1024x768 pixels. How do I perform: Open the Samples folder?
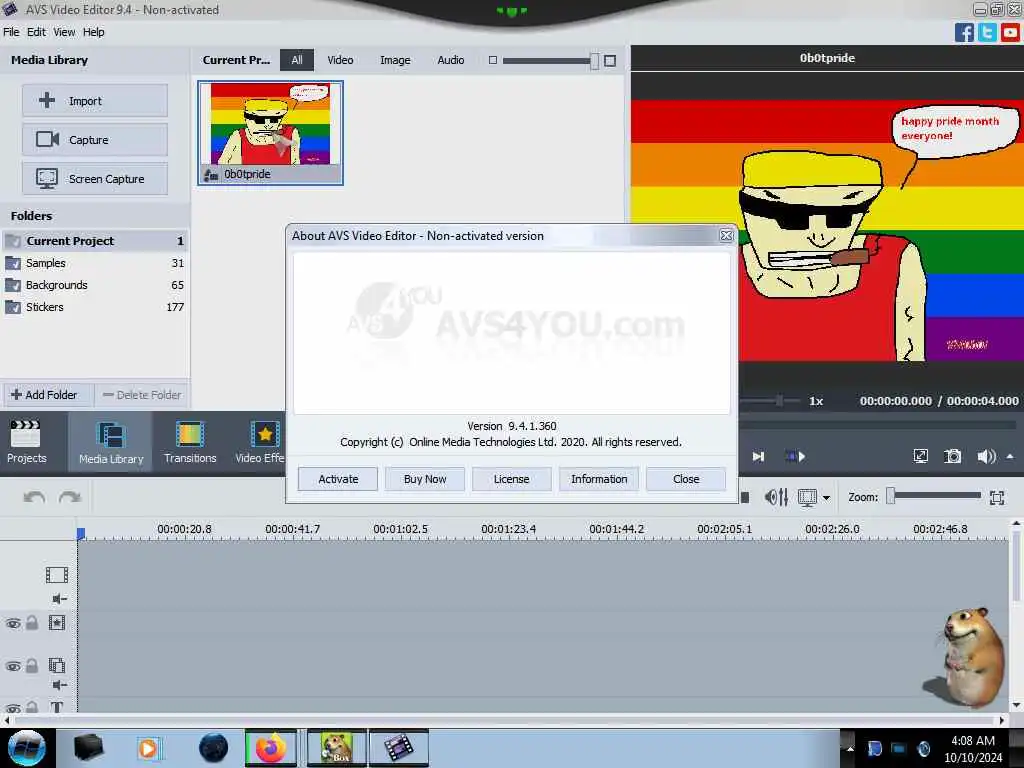coord(95,263)
